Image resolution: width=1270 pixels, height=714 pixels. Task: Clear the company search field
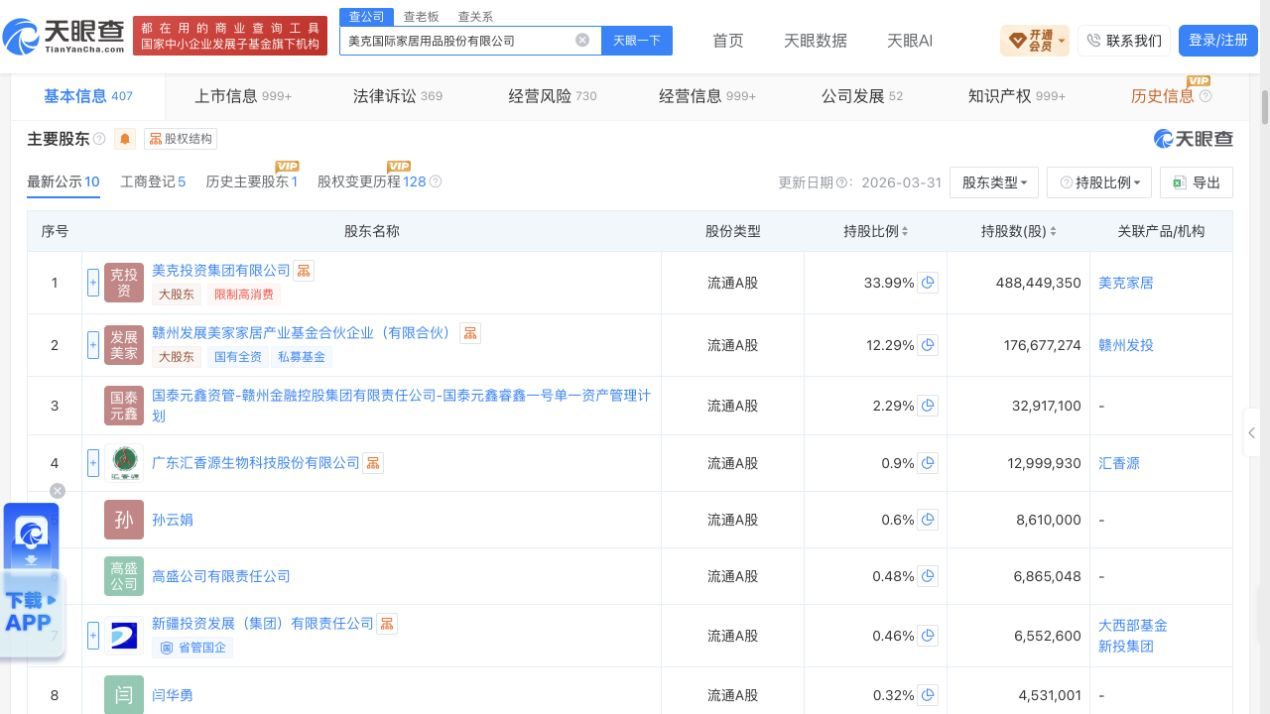(582, 40)
